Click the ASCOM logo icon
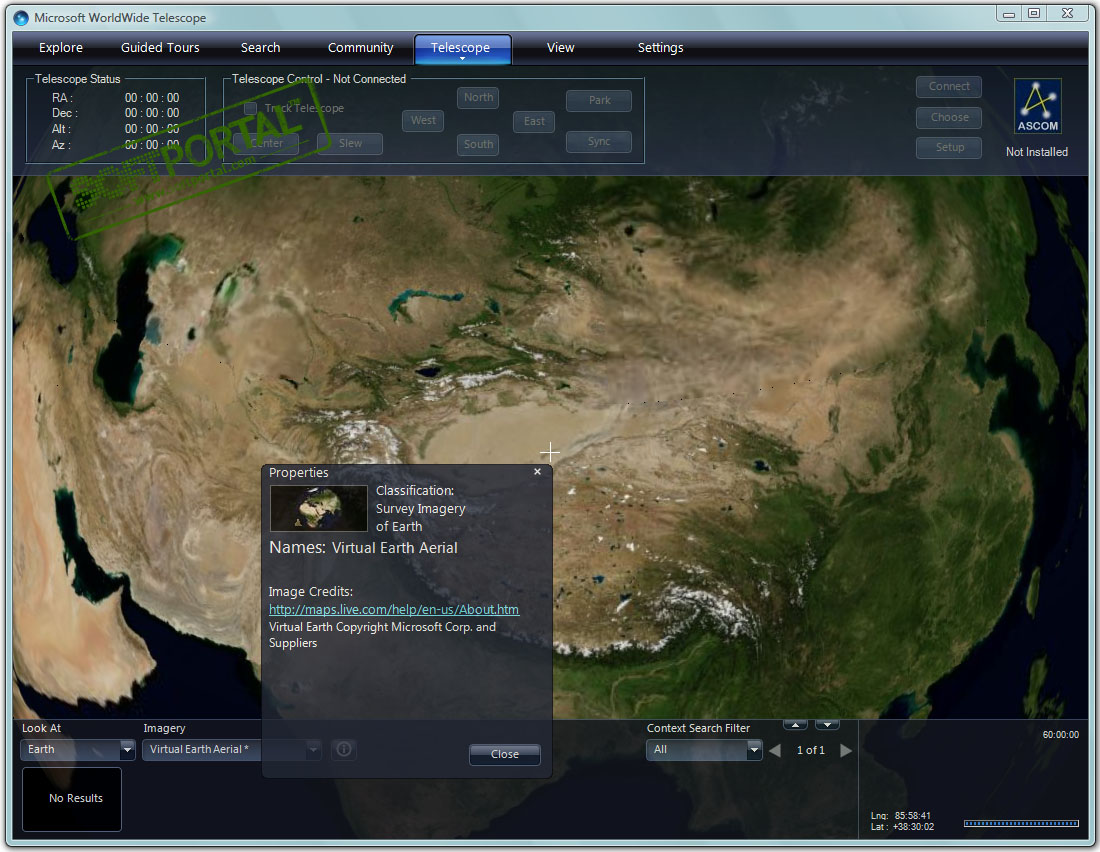Screen dimensions: 1100x852 point(1038,106)
